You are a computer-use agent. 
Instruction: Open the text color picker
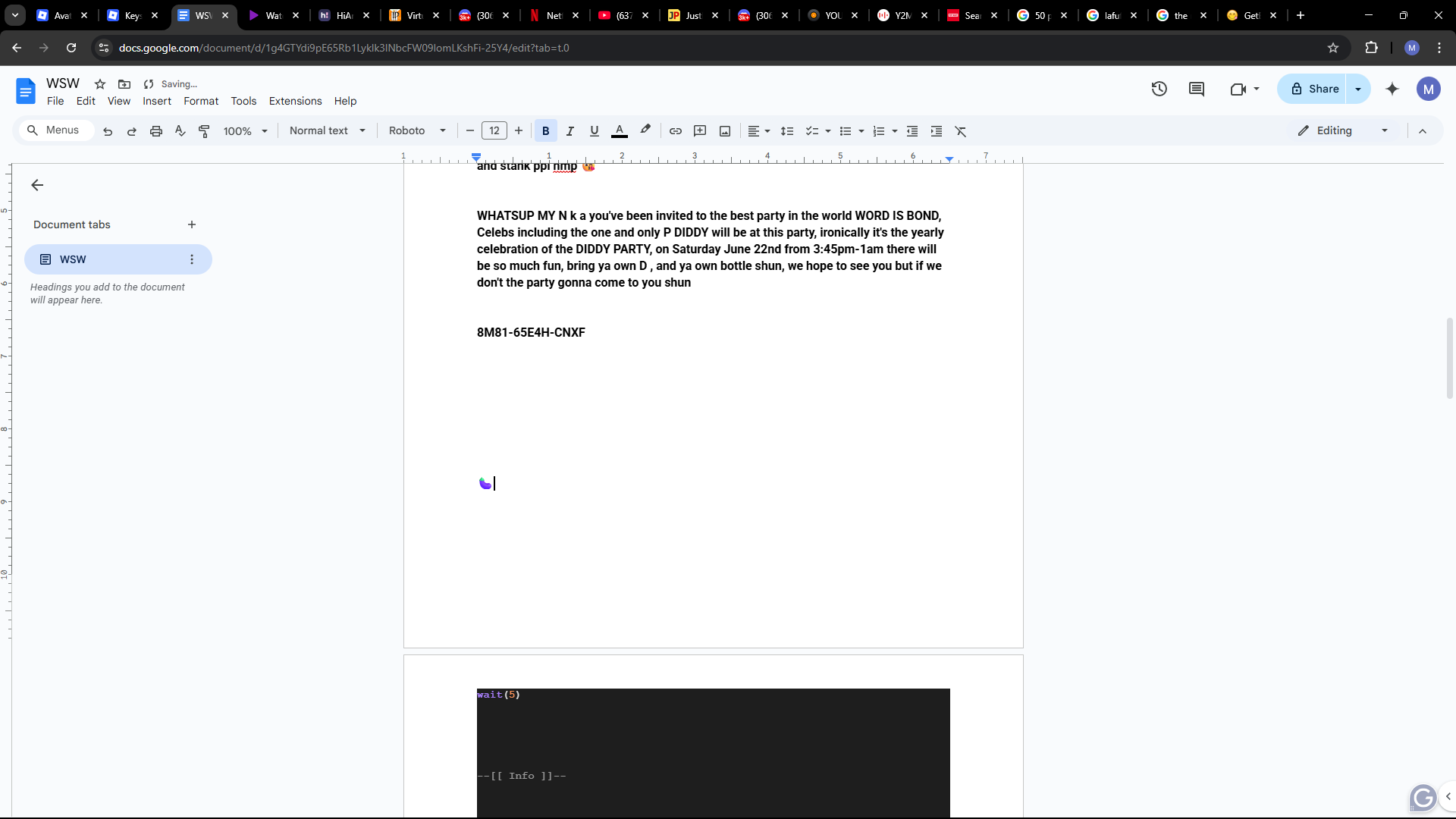pyautogui.click(x=620, y=131)
